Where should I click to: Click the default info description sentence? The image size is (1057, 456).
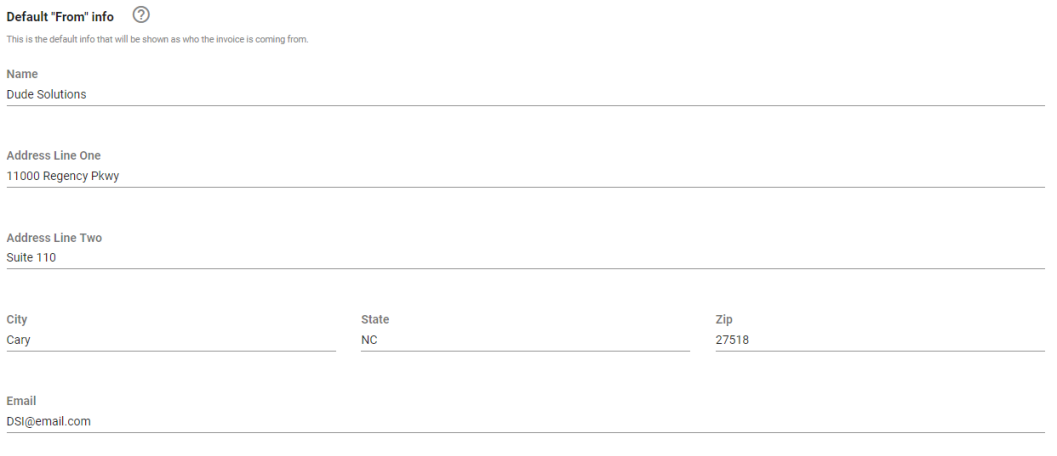click(x=157, y=40)
